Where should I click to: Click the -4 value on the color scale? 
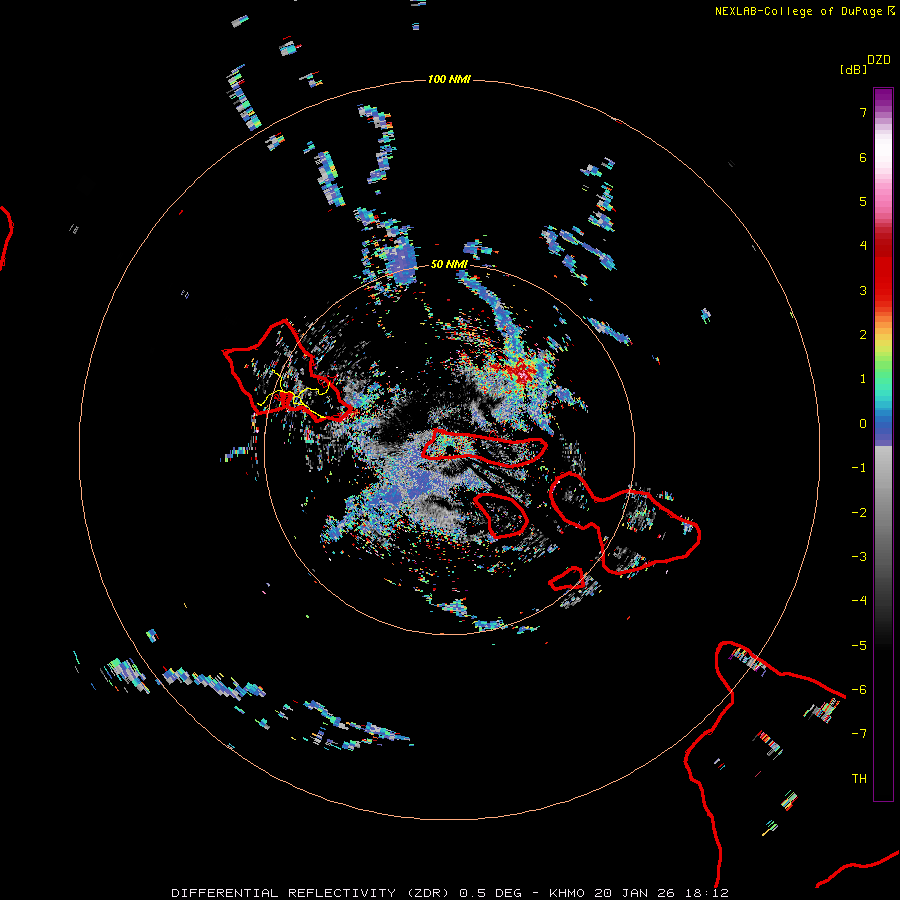[x=859, y=601]
